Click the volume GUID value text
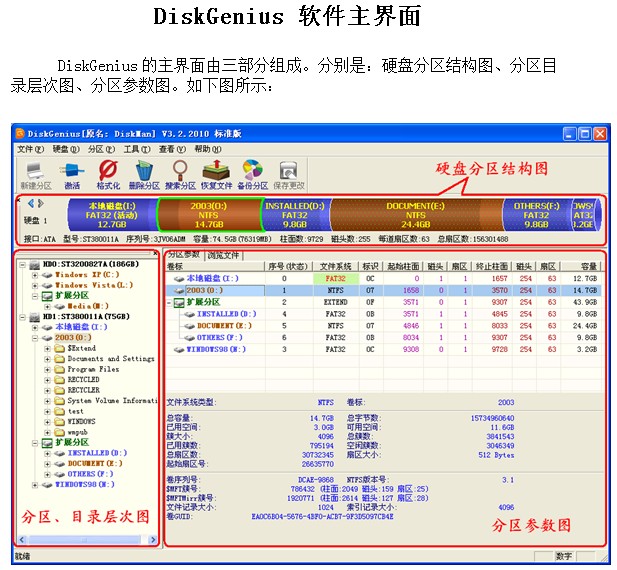 pyautogui.click(x=323, y=517)
